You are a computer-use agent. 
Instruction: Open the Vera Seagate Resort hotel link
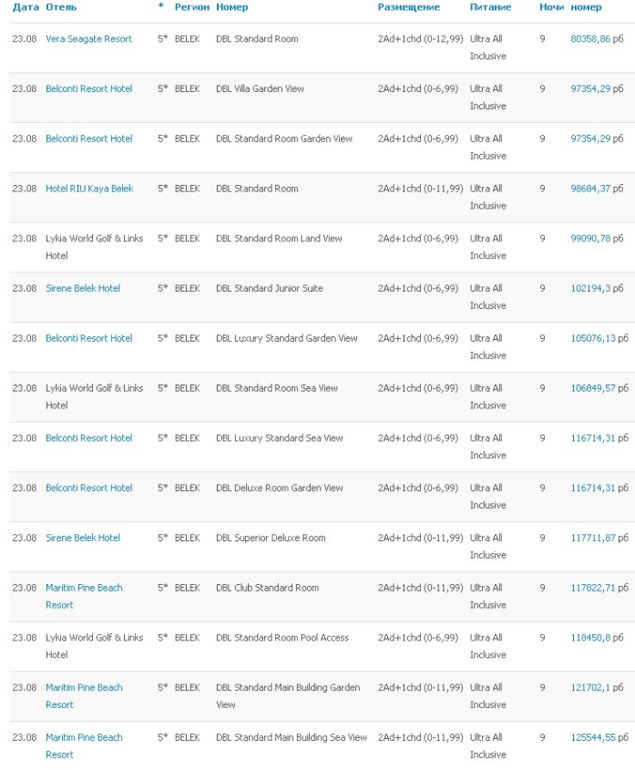(88, 39)
